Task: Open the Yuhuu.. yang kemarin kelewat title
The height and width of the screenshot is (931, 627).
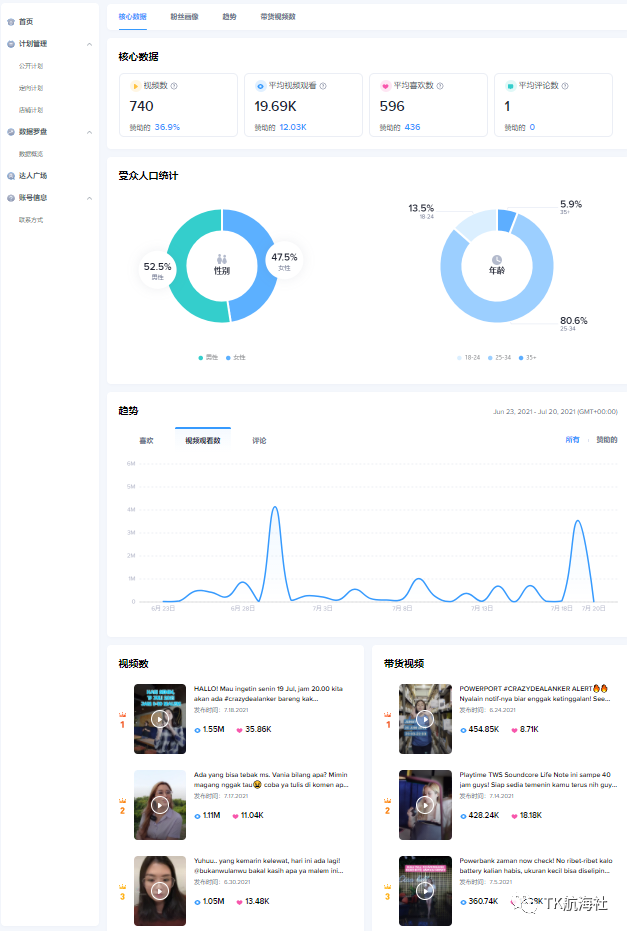Action: [x=268, y=866]
